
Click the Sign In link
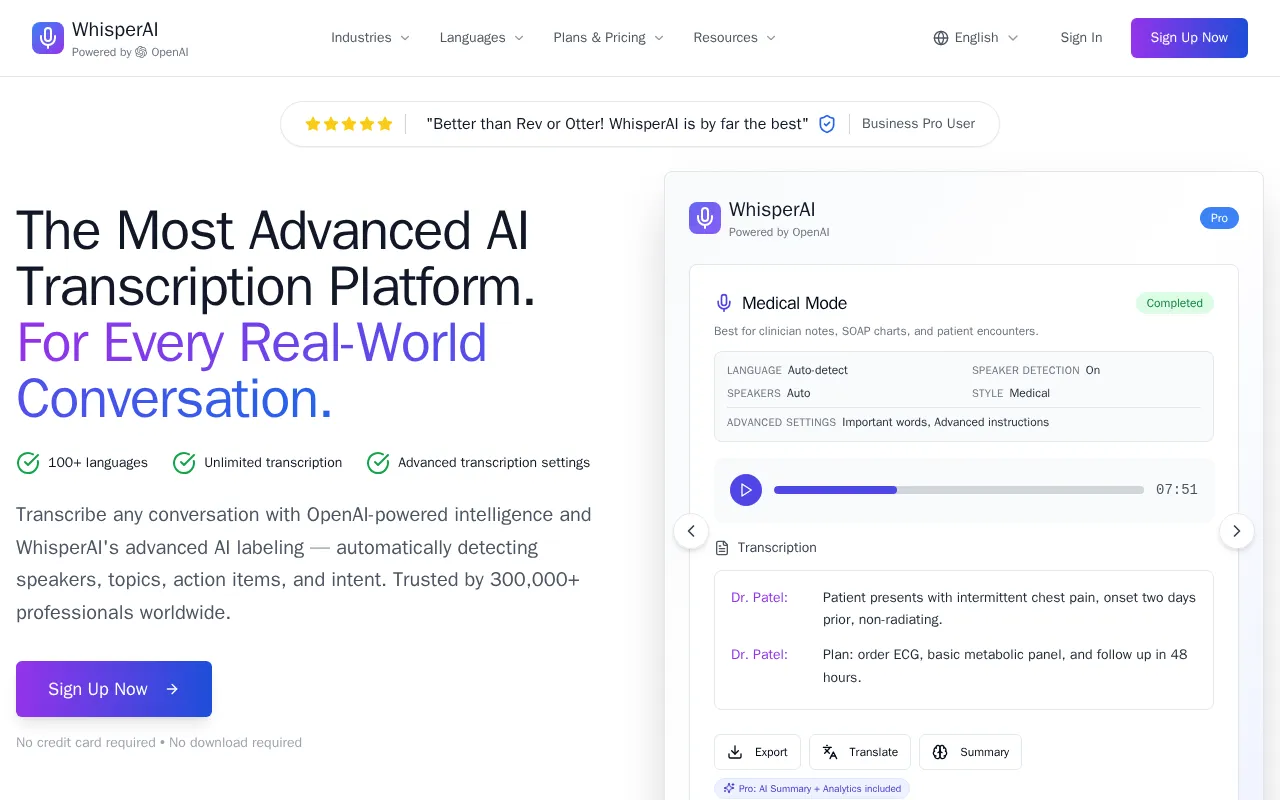click(1081, 38)
